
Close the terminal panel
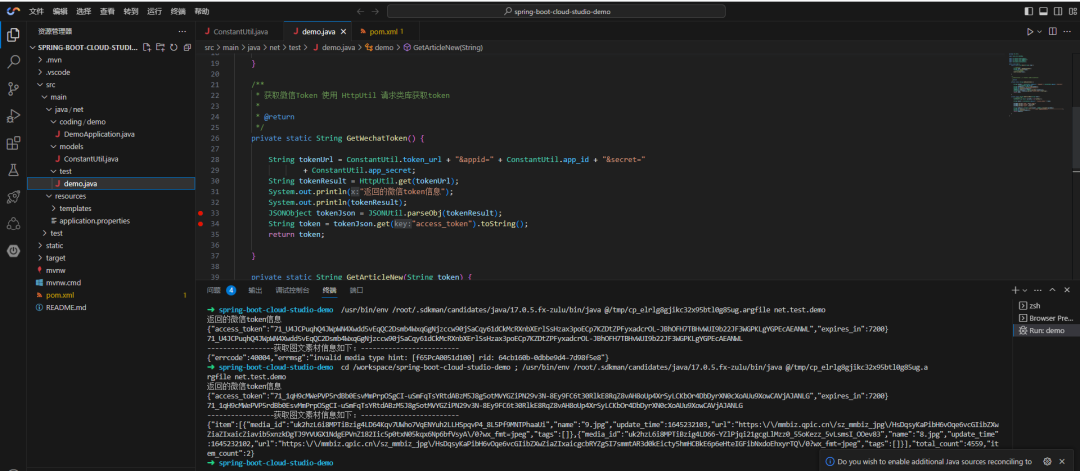(x=1067, y=290)
